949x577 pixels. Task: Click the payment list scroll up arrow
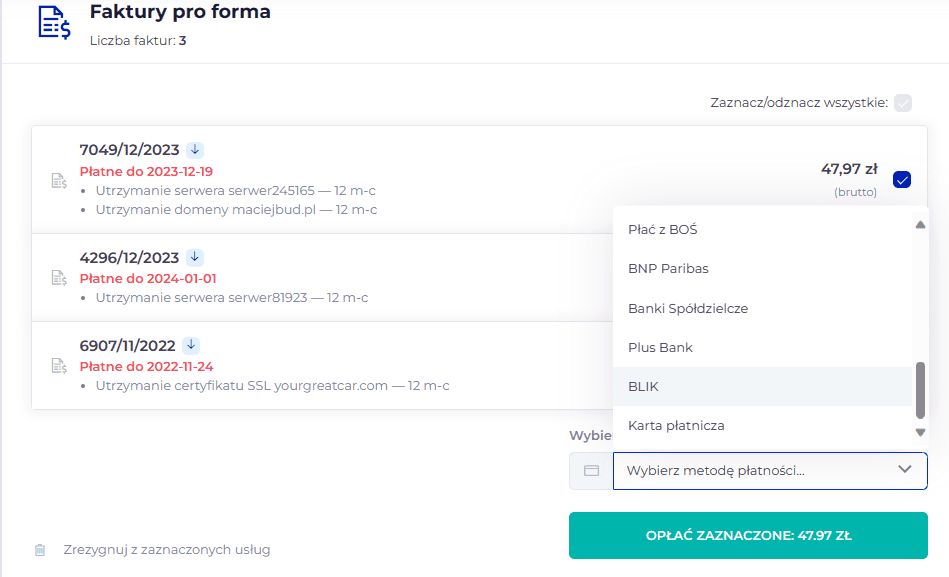921,225
